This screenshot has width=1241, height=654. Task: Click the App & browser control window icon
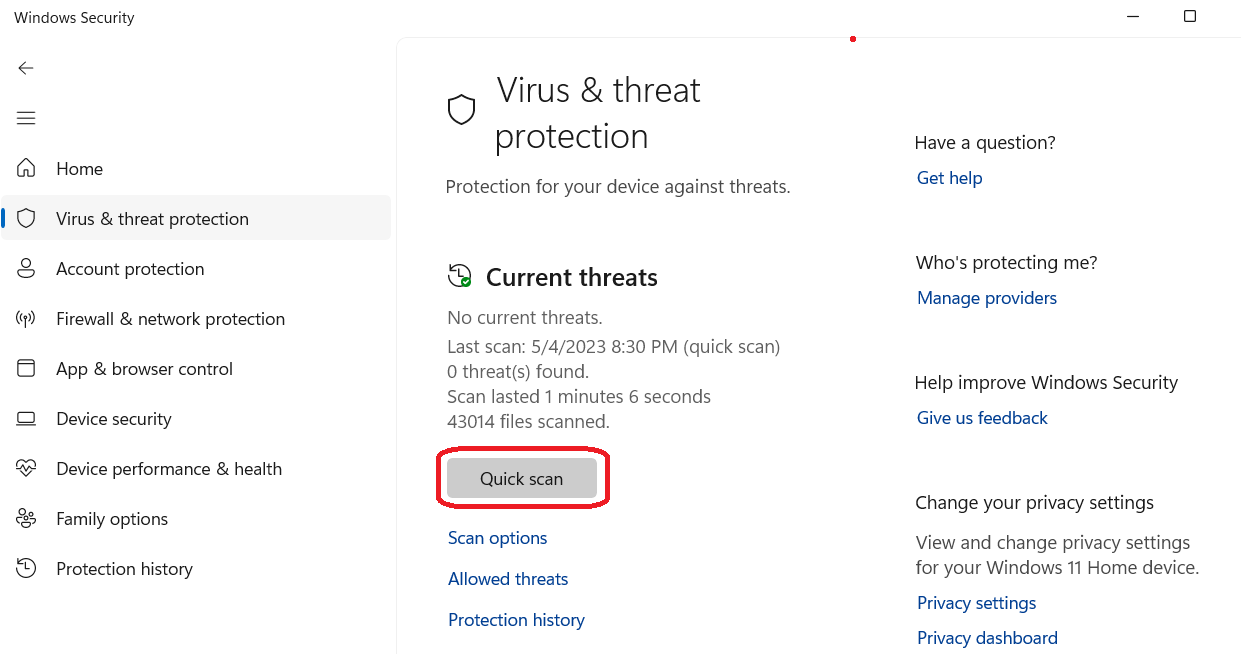(x=26, y=368)
